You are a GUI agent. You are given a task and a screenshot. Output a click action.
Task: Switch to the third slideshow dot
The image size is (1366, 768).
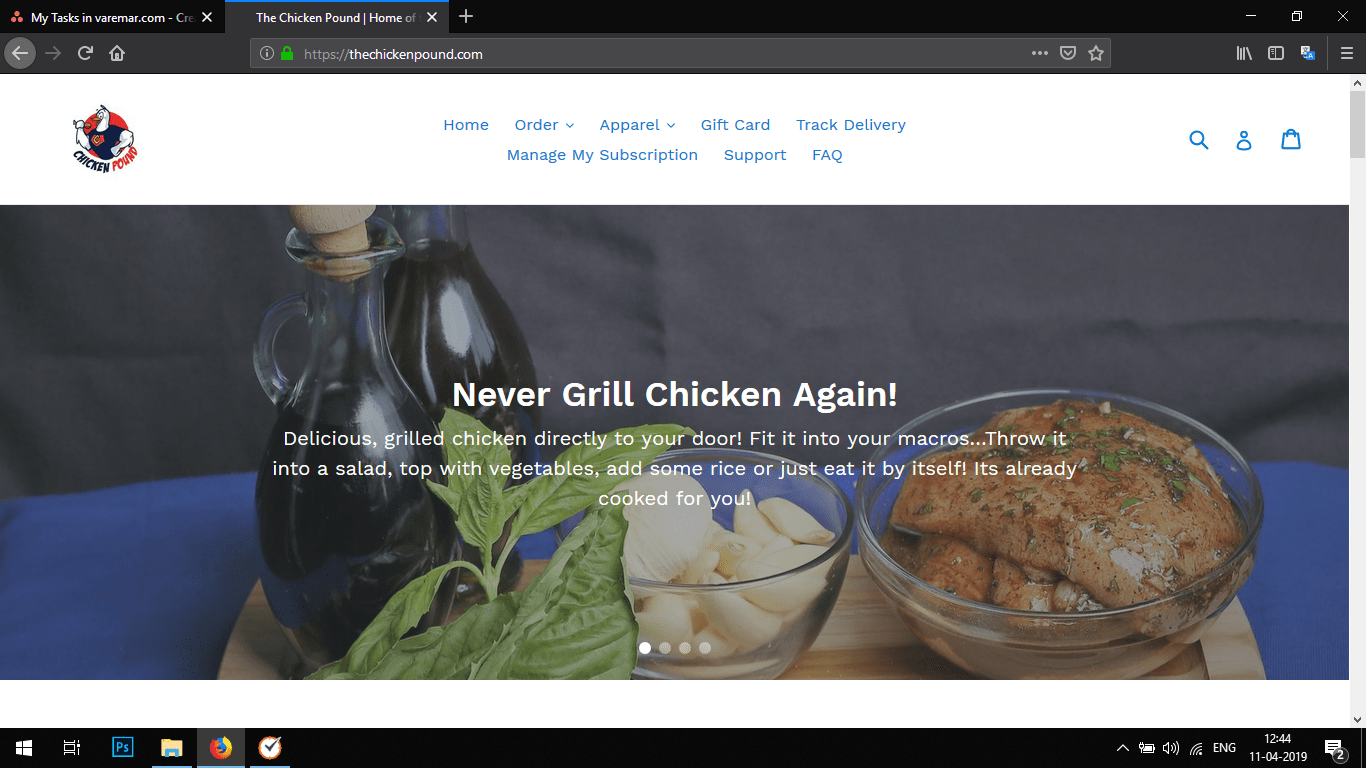point(685,648)
